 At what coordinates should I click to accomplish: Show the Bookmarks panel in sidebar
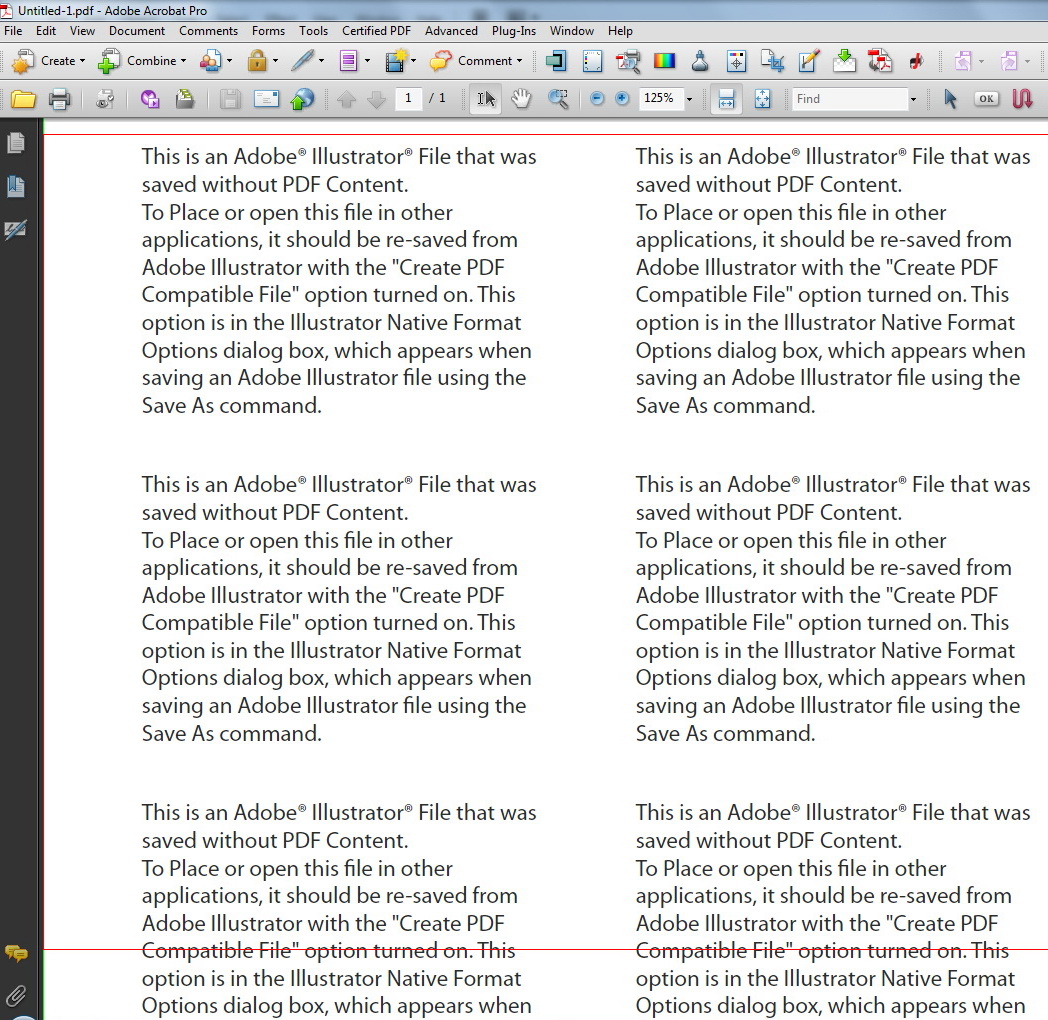coord(16,186)
